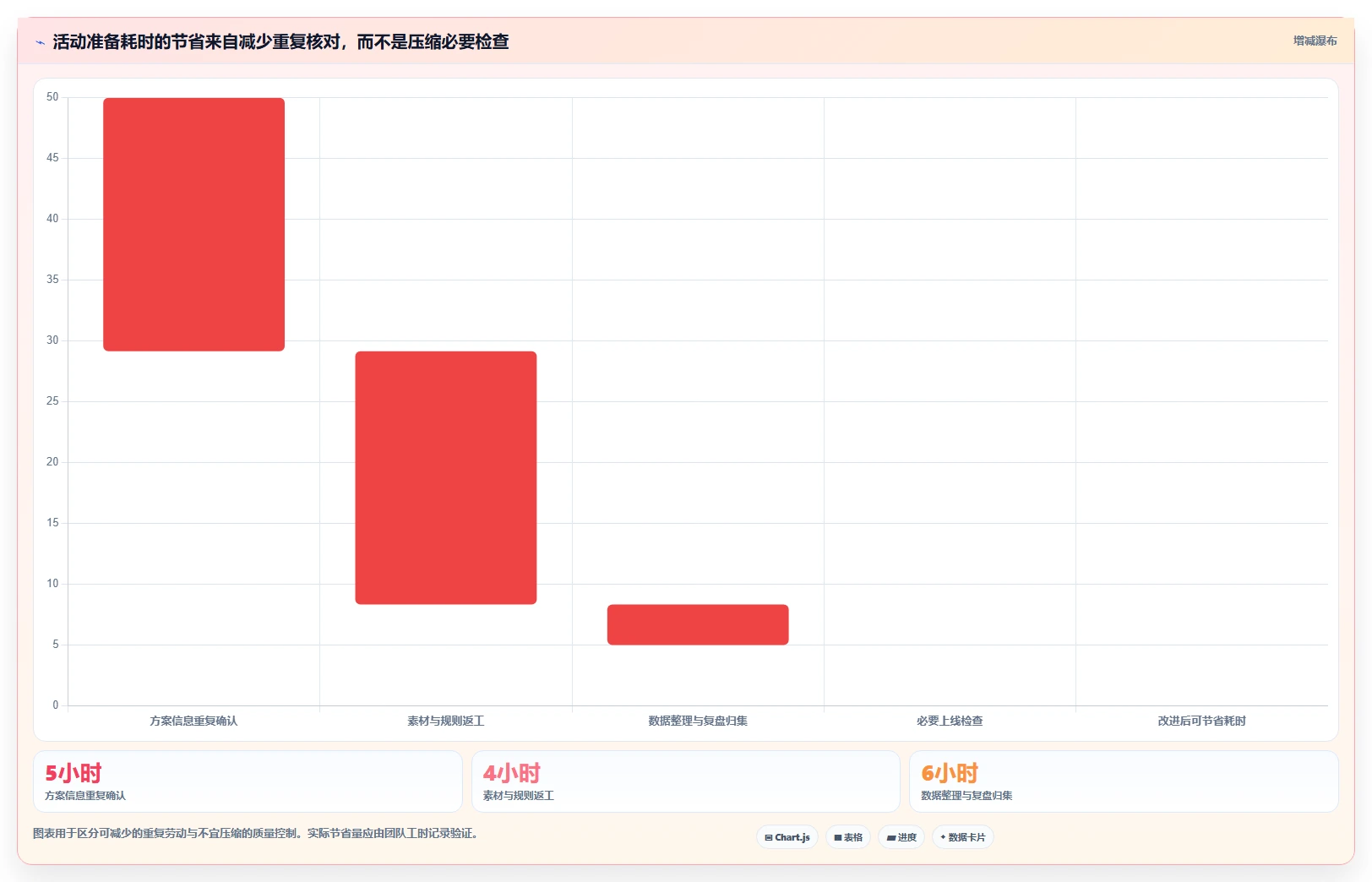The height and width of the screenshot is (882, 1372).
Task: Click the x-axis label 必要上线检查
Action: pos(950,721)
